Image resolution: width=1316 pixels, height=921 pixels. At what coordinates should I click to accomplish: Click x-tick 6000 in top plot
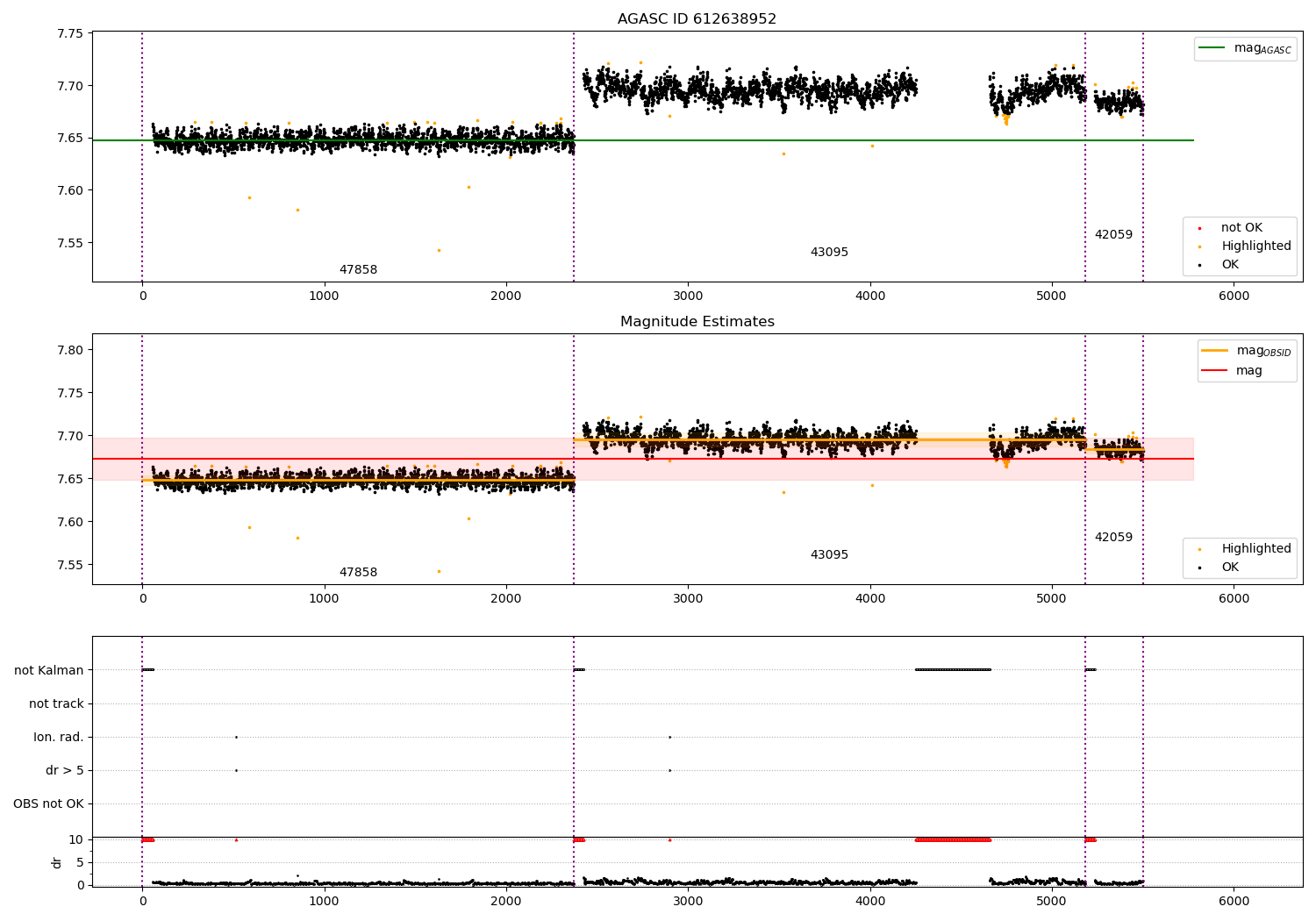1234,296
